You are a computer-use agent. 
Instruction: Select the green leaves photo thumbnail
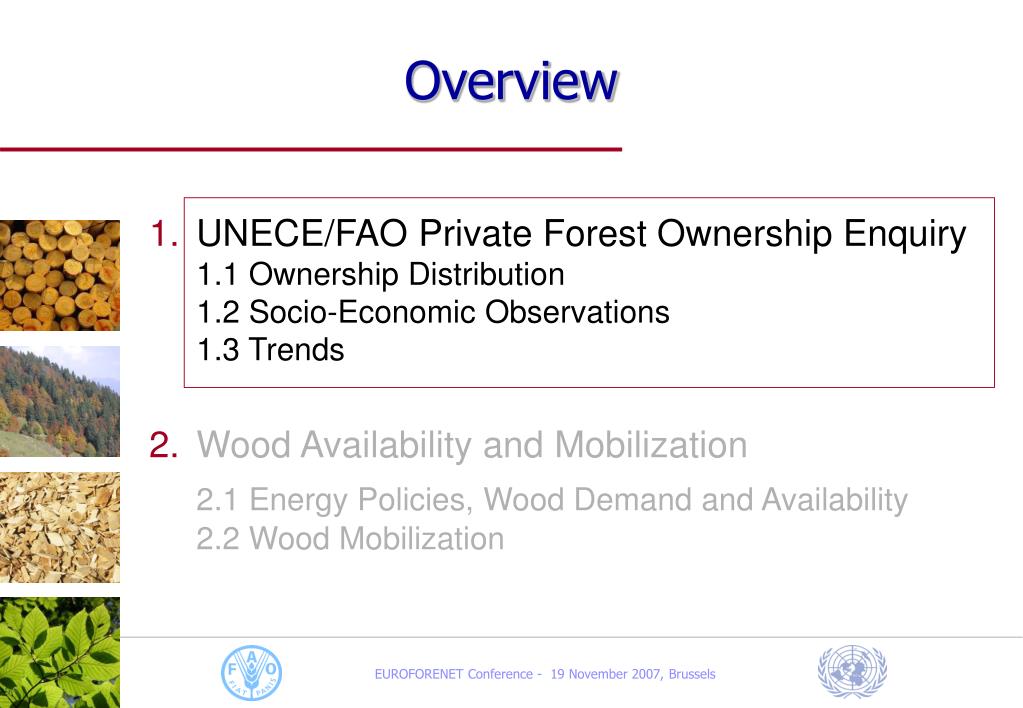click(60, 653)
